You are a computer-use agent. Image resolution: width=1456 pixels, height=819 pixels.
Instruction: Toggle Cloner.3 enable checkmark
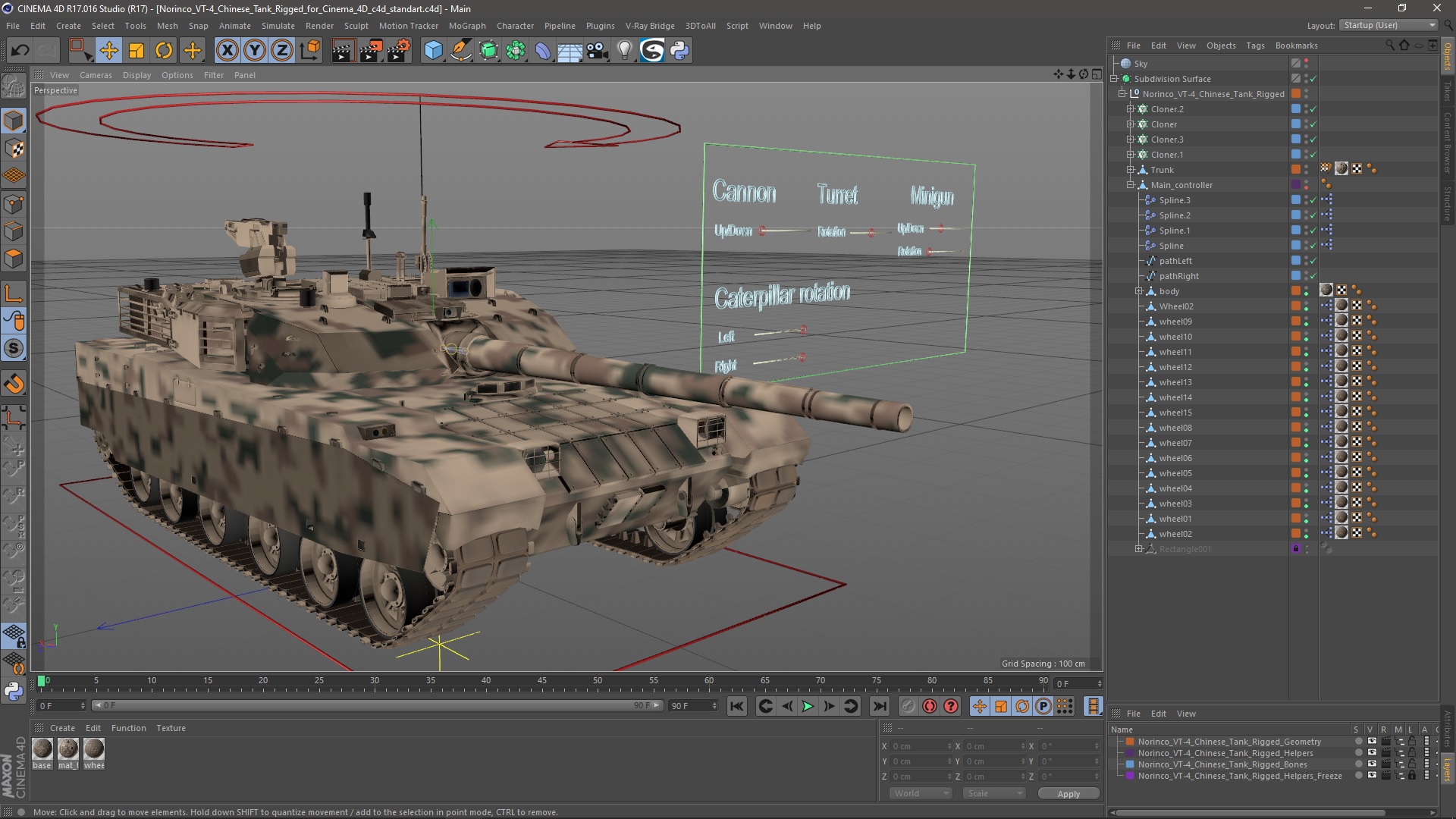pyautogui.click(x=1313, y=140)
